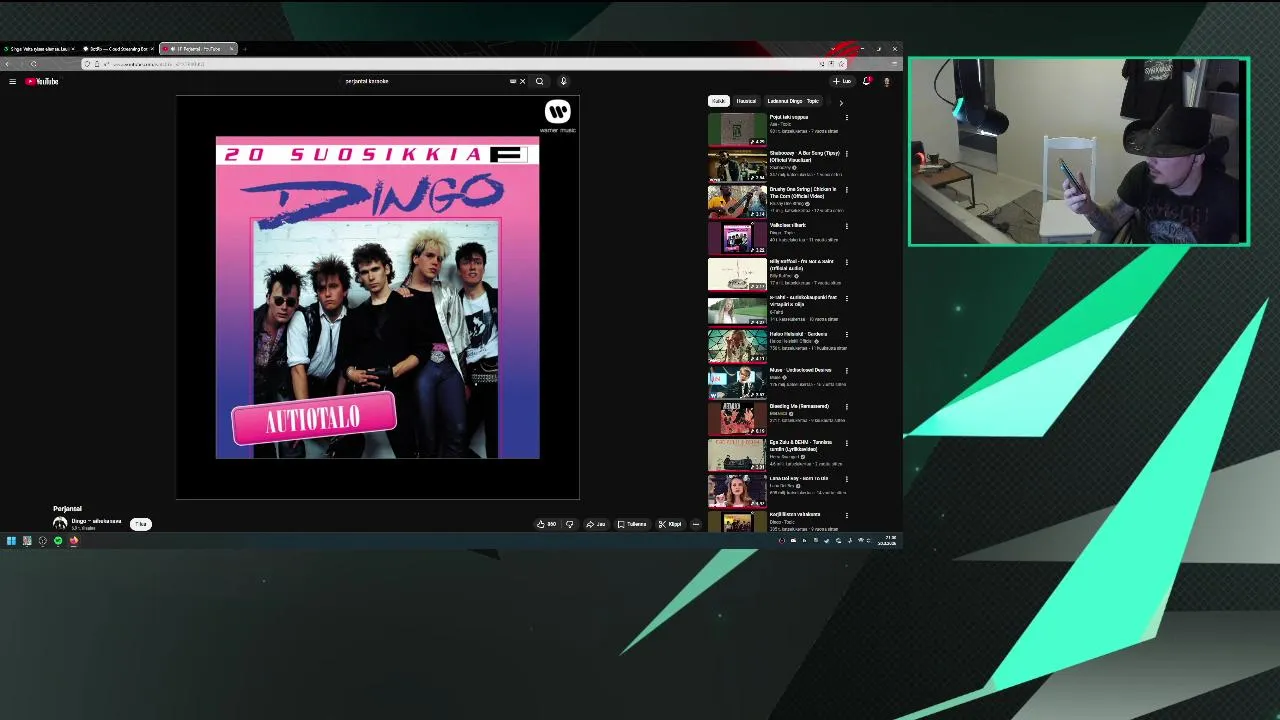
Task: Open YouTube notifications bell
Action: click(866, 81)
